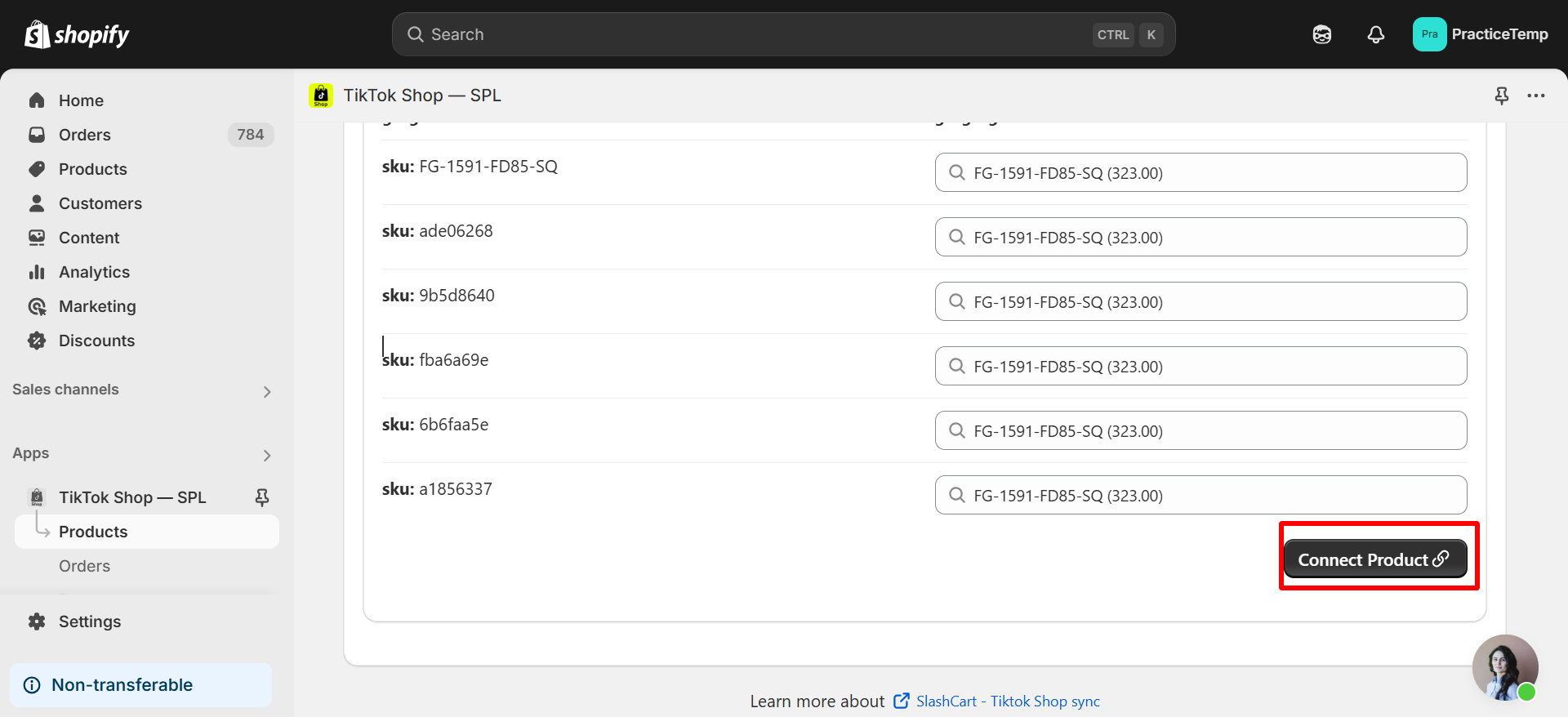
Task: Open the notifications bell
Action: pos(1375,34)
